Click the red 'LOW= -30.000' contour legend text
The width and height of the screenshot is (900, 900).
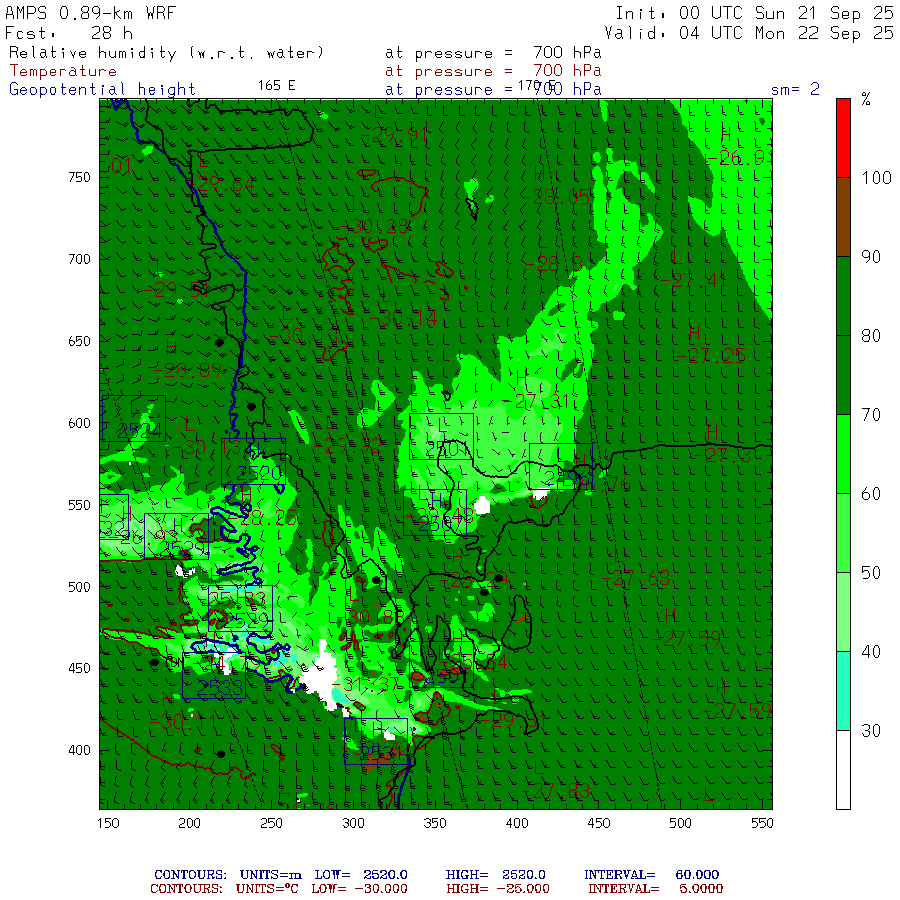pos(359,889)
